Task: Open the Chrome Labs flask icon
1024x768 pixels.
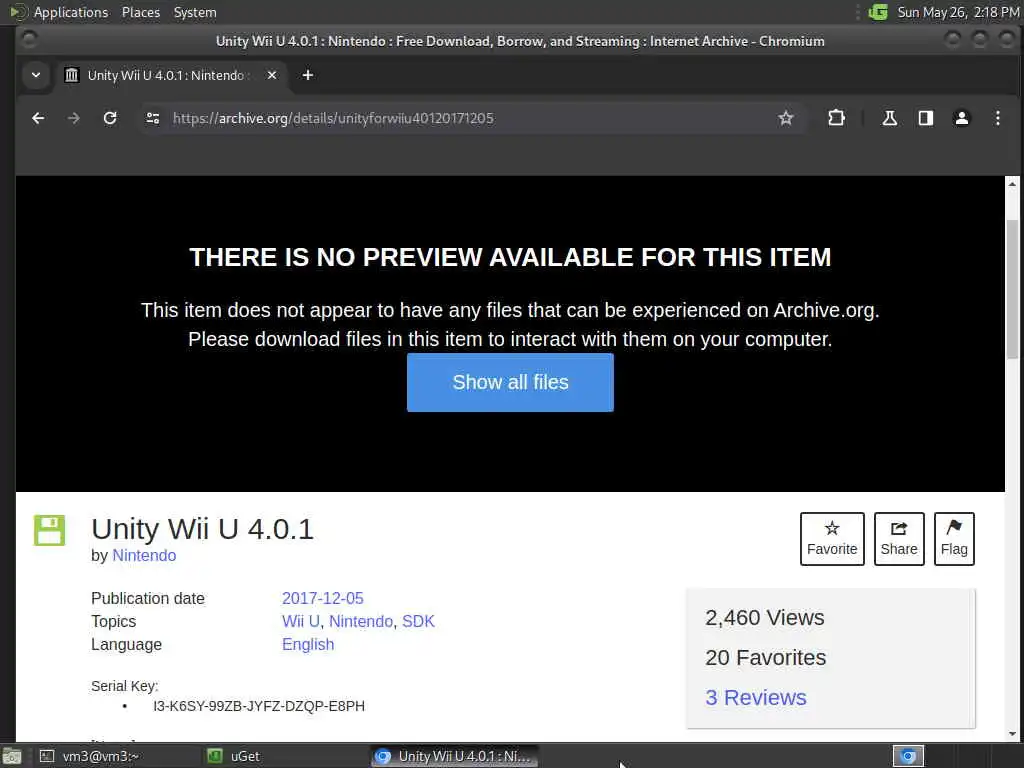Action: (x=889, y=118)
